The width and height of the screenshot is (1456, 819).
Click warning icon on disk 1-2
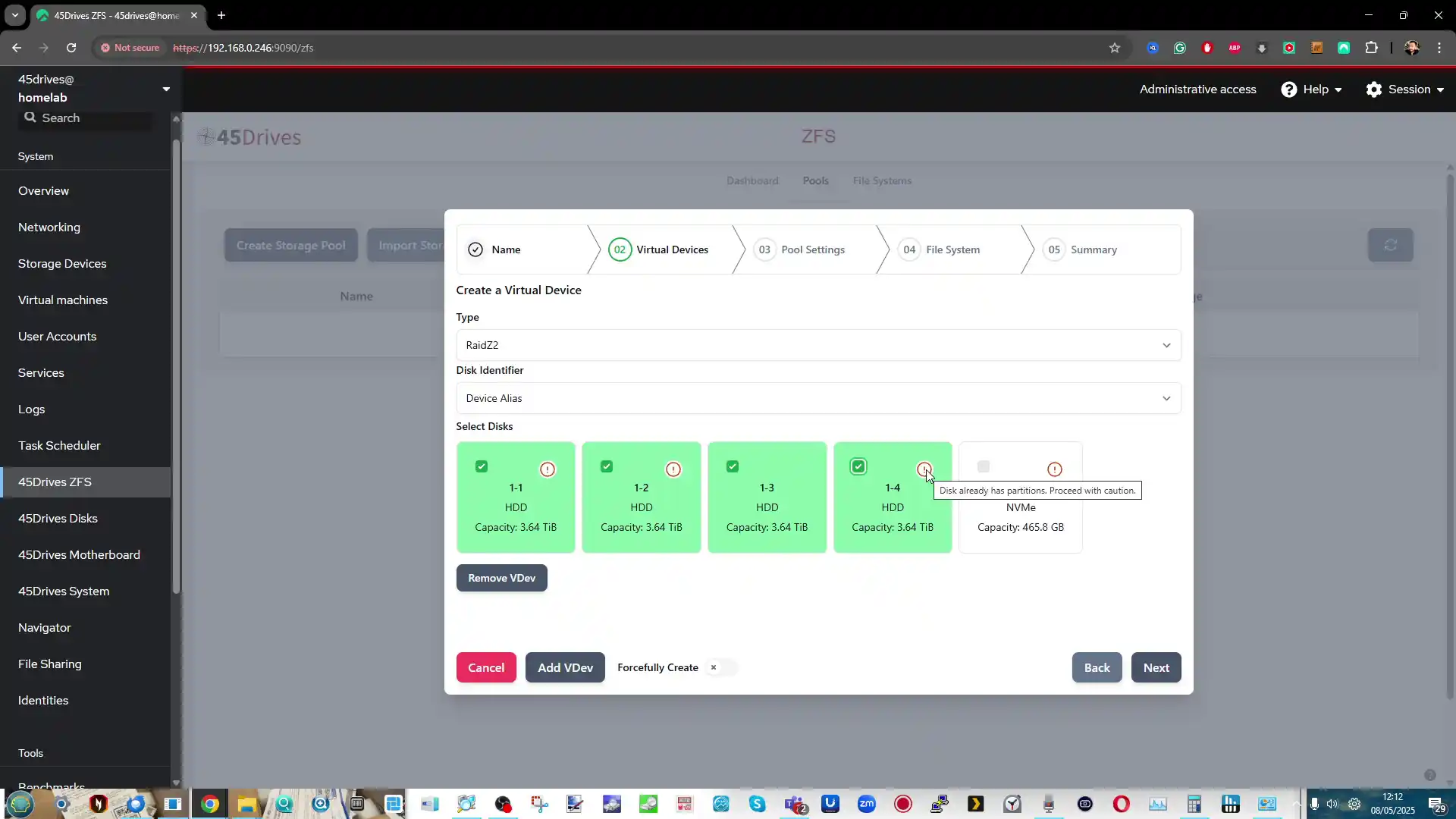coord(673,469)
